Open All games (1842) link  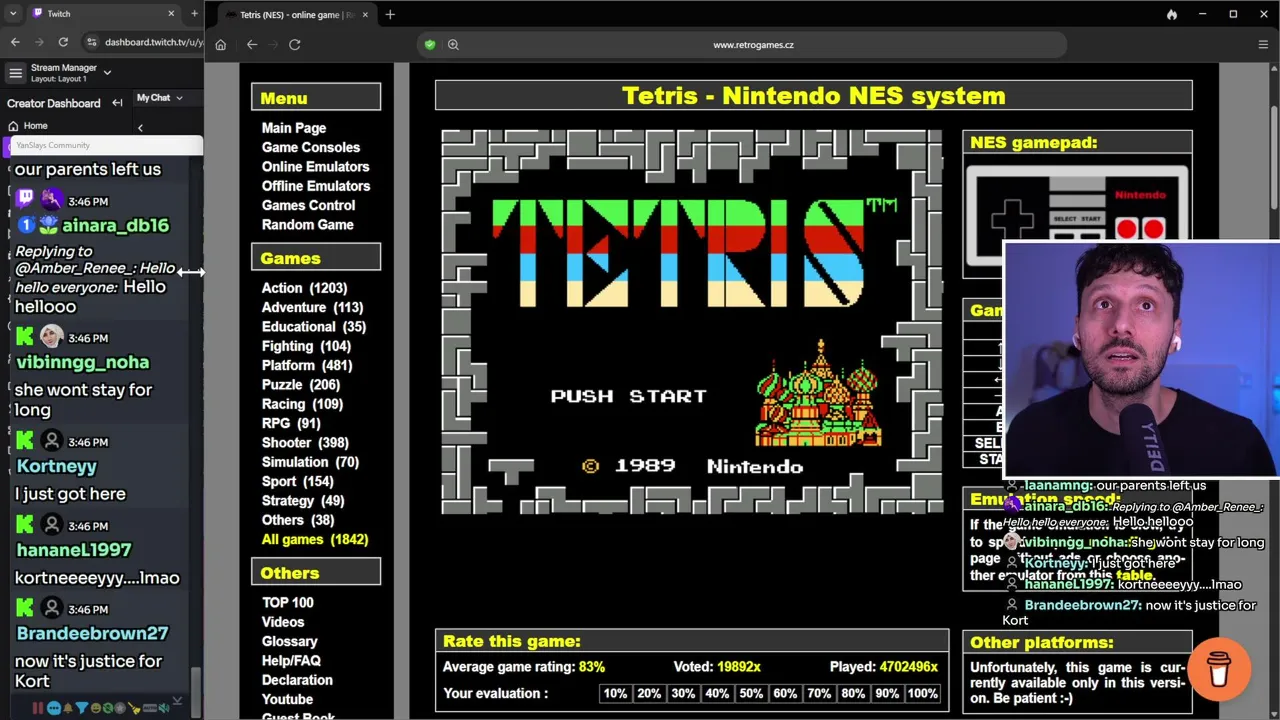click(315, 540)
